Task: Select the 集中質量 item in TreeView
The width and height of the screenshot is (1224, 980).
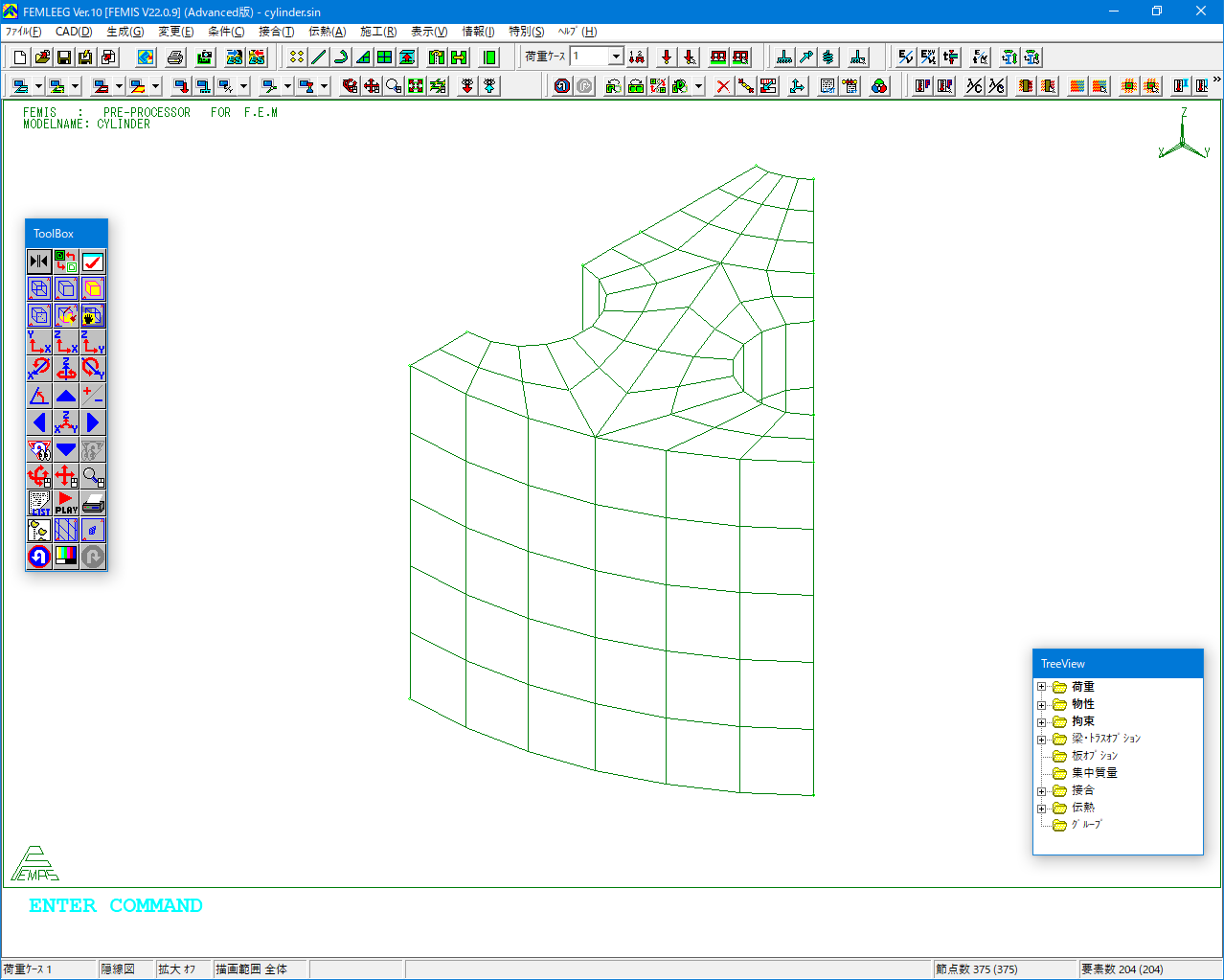Action: click(1094, 773)
